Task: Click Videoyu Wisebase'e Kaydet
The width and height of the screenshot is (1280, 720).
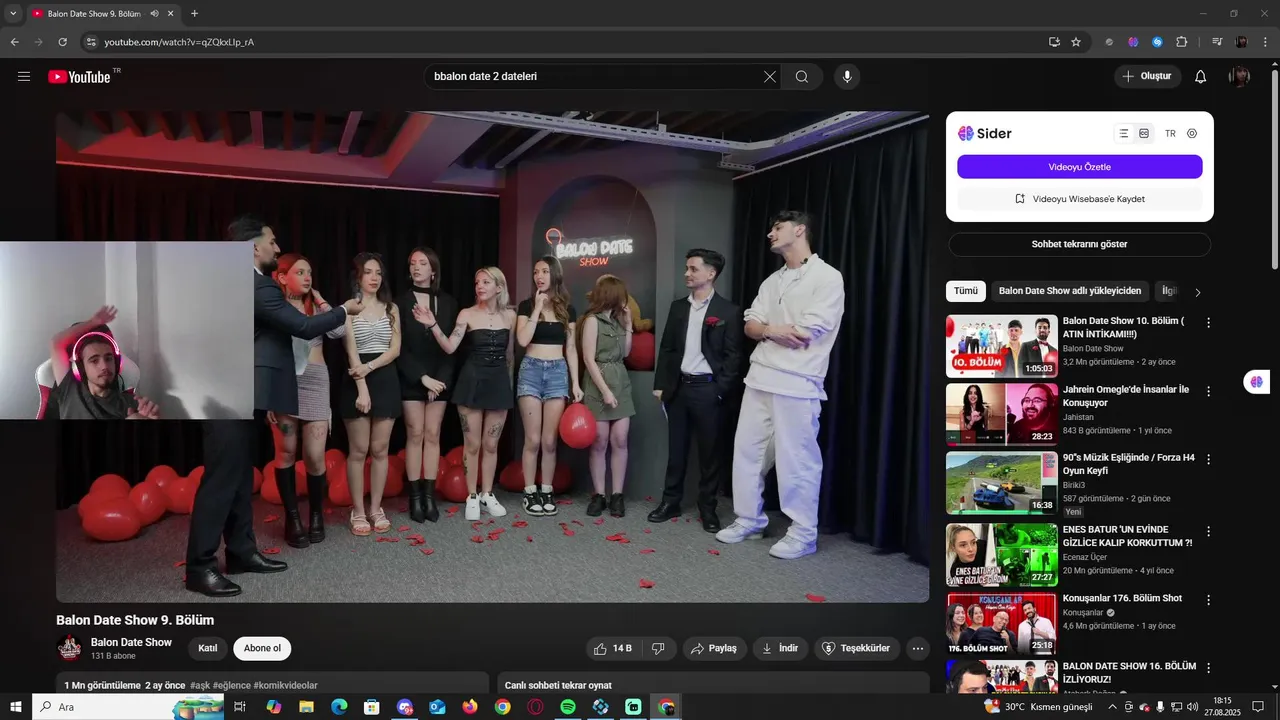Action: tap(1080, 199)
